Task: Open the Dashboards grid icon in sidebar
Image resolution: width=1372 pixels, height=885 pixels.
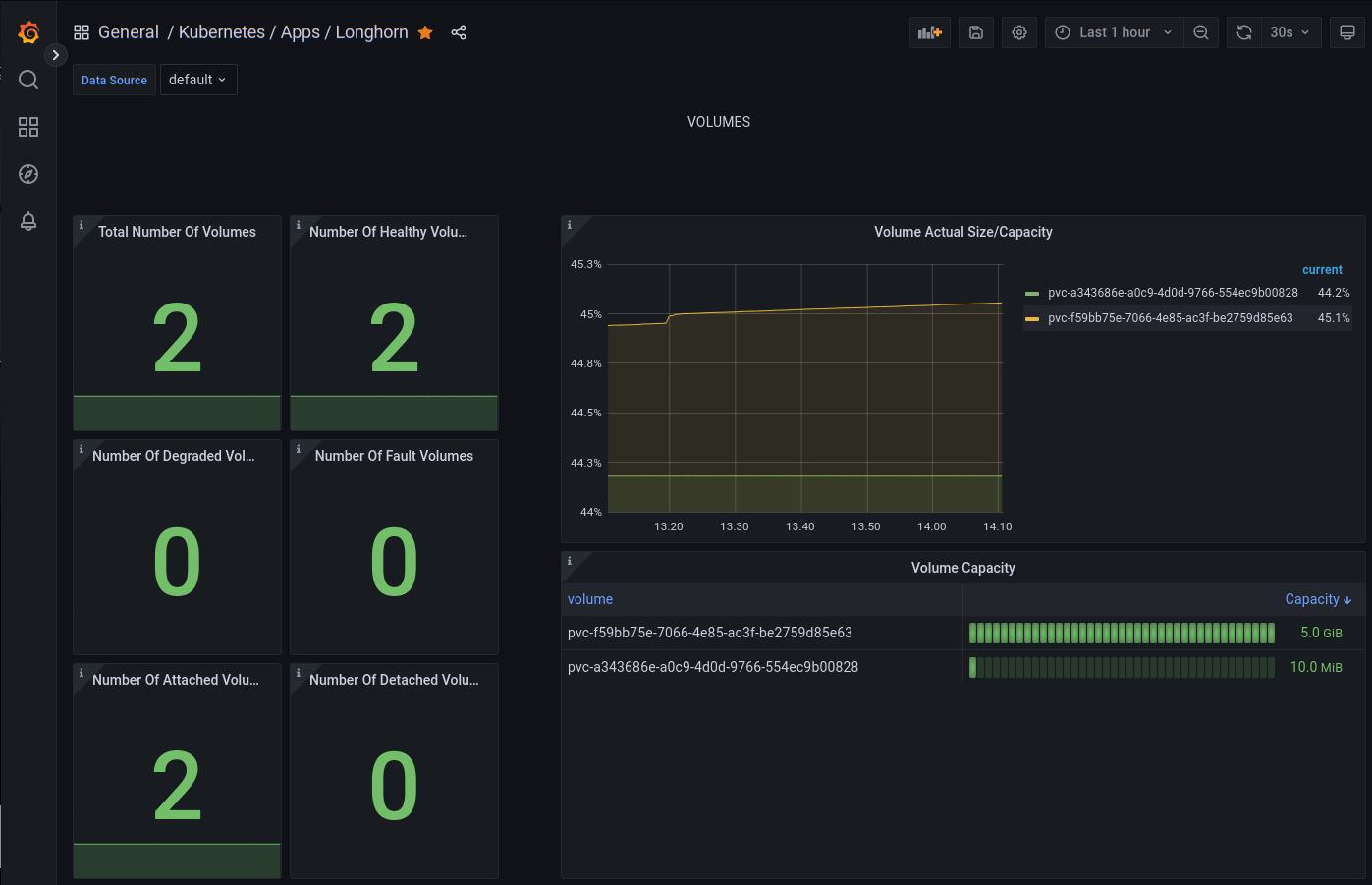Action: pos(28,127)
